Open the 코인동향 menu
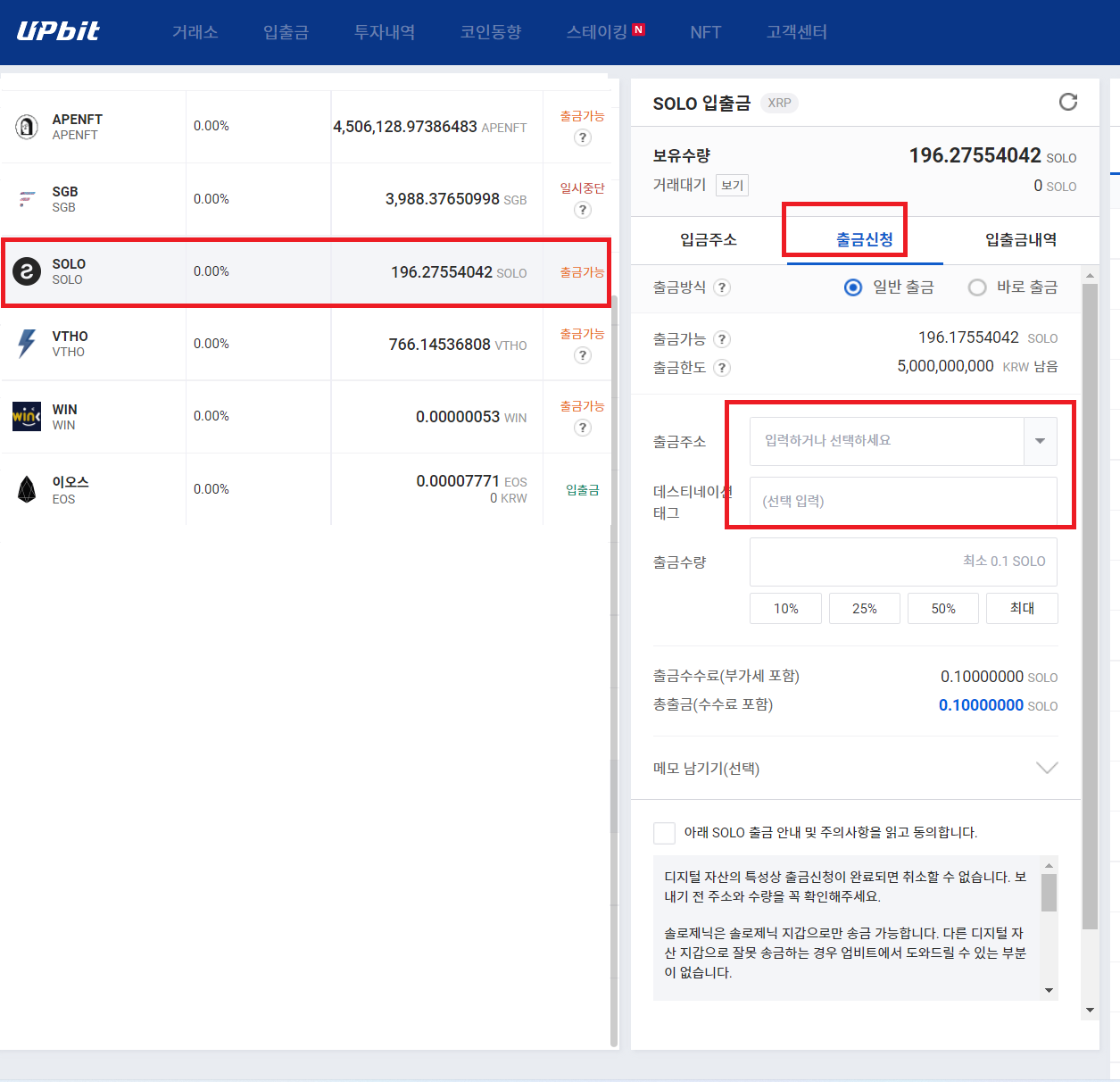1120x1082 pixels. (491, 32)
